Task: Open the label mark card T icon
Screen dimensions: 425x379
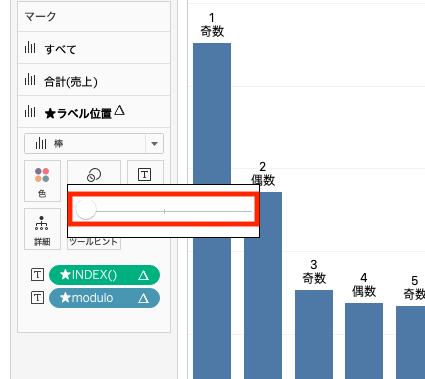Action: pyautogui.click(x=145, y=173)
